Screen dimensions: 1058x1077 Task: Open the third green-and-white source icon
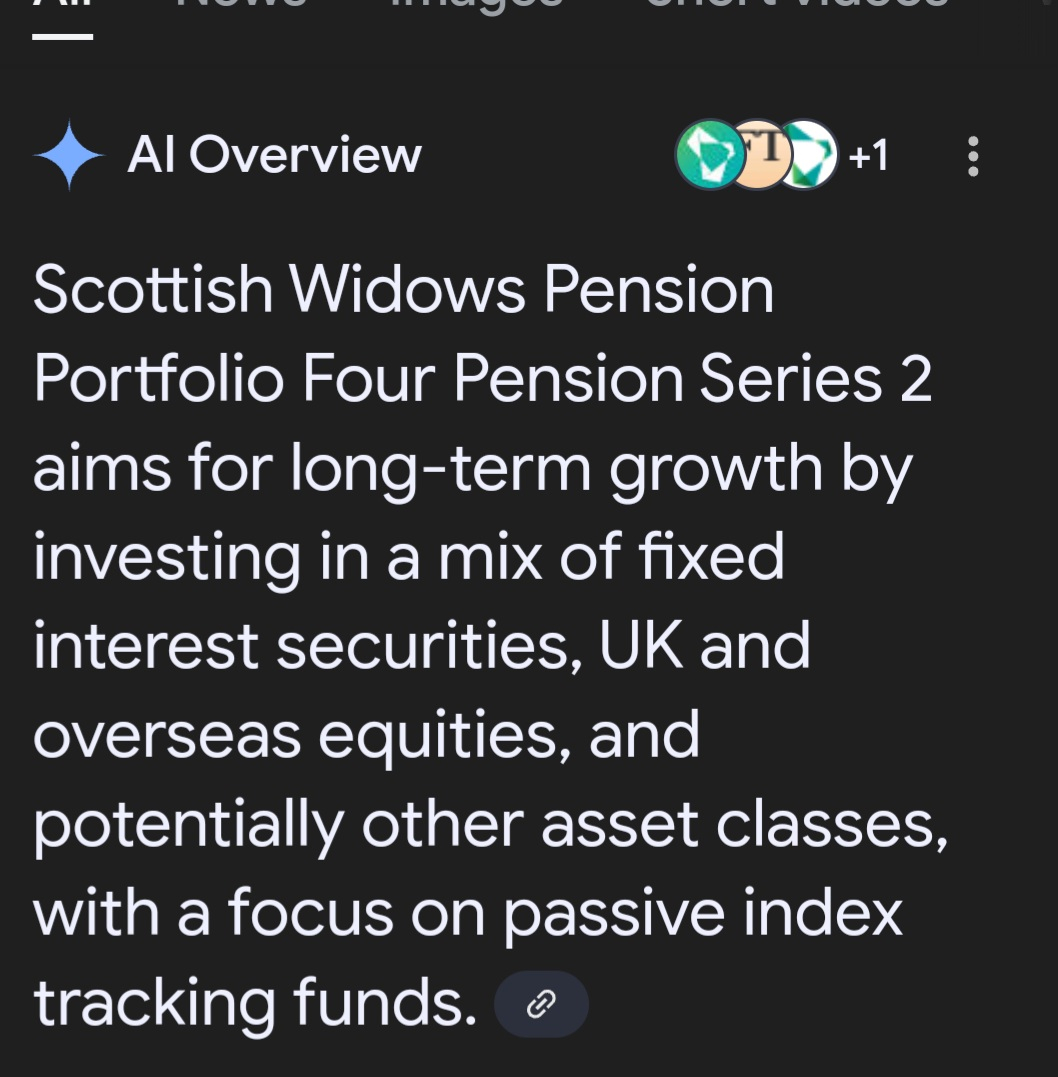point(809,155)
